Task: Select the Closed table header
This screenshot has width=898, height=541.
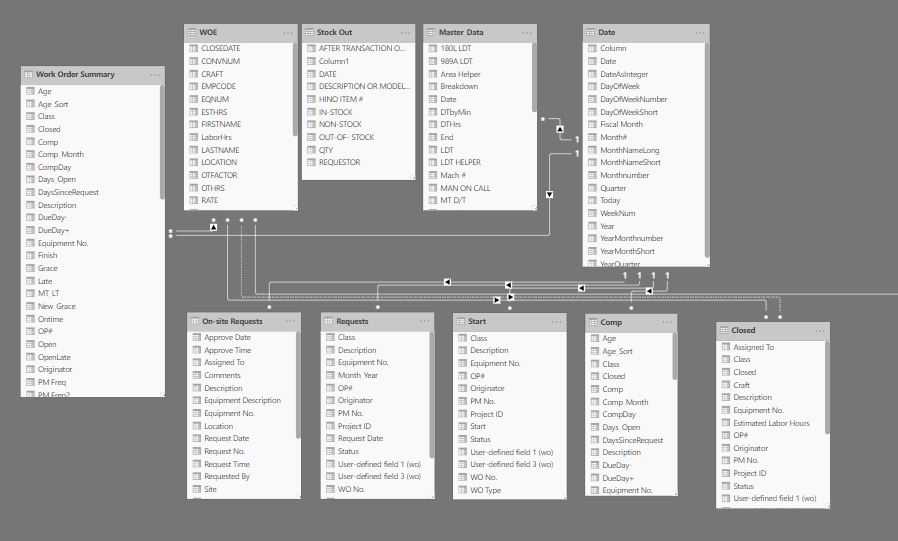Action: point(773,330)
